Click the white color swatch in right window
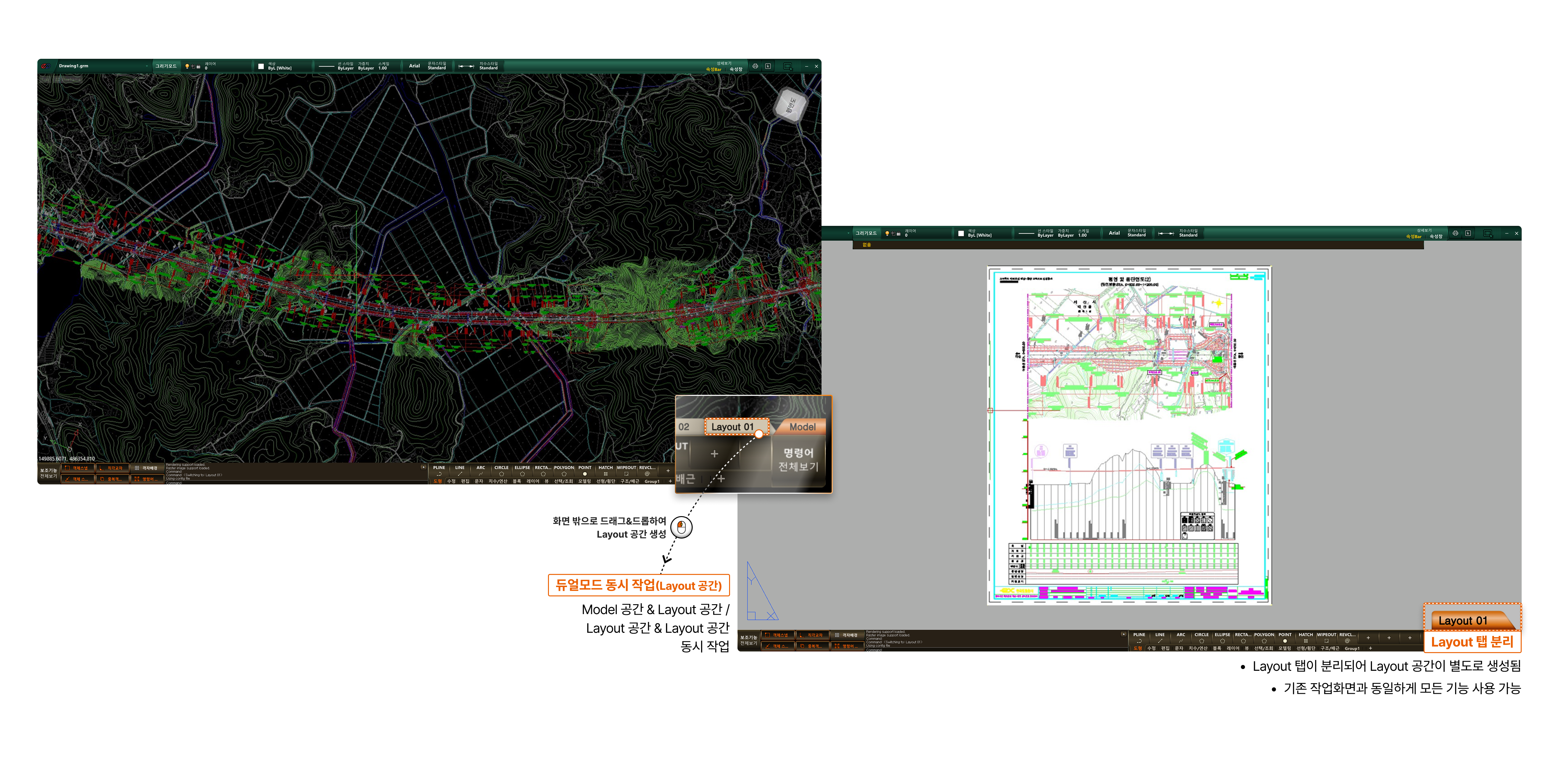 [x=961, y=234]
